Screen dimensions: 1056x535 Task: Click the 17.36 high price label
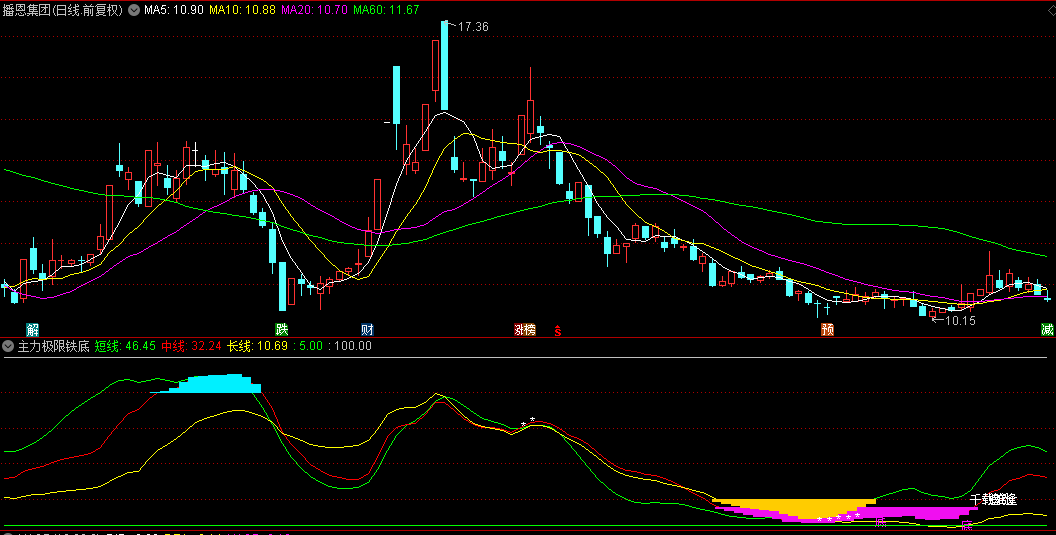(x=473, y=27)
